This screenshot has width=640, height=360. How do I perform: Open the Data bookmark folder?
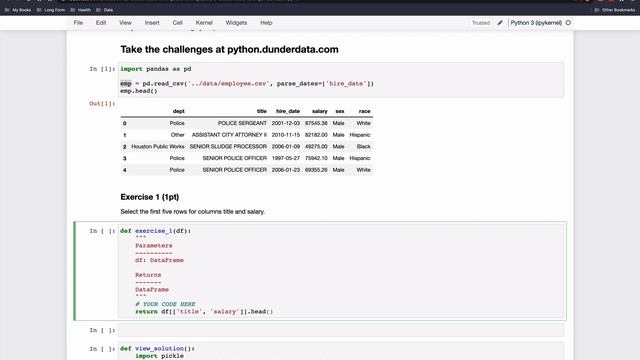tap(105, 10)
